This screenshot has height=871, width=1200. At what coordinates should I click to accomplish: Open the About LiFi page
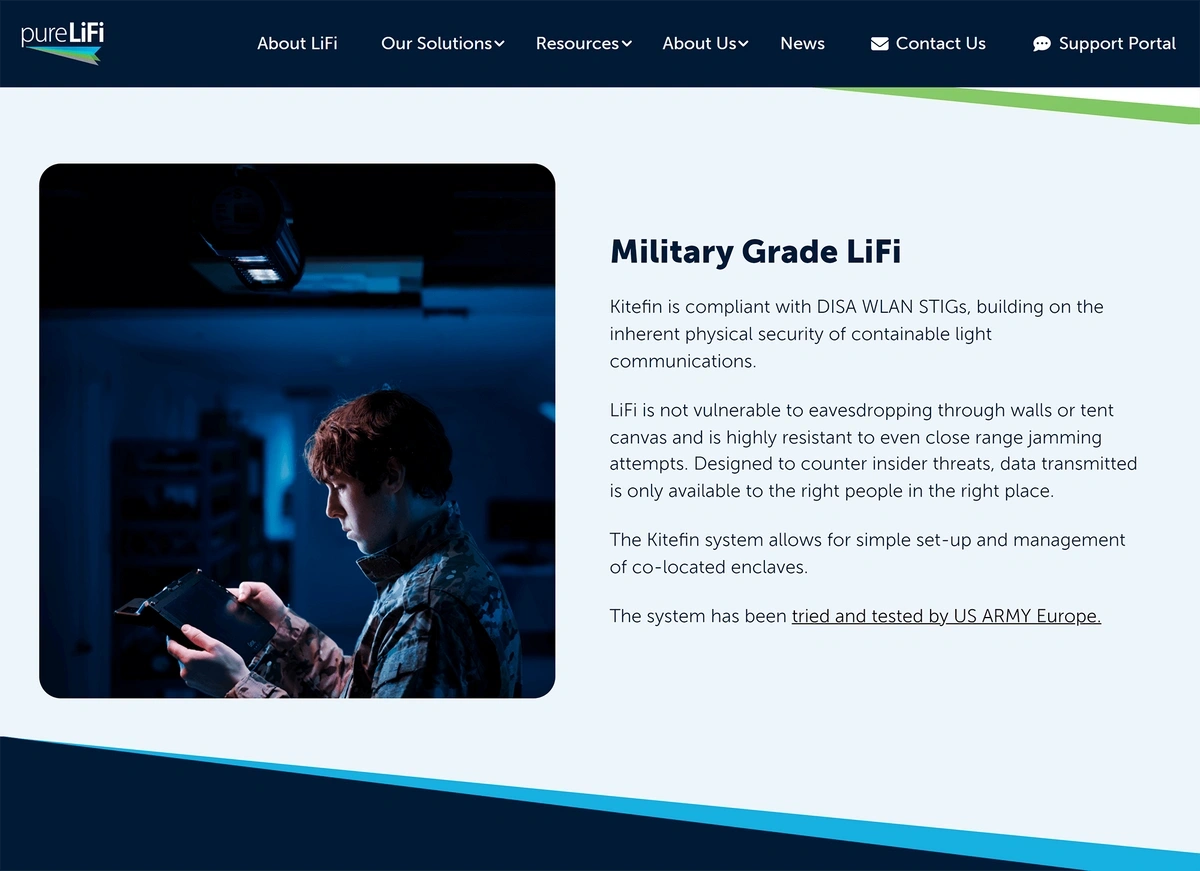tap(297, 43)
